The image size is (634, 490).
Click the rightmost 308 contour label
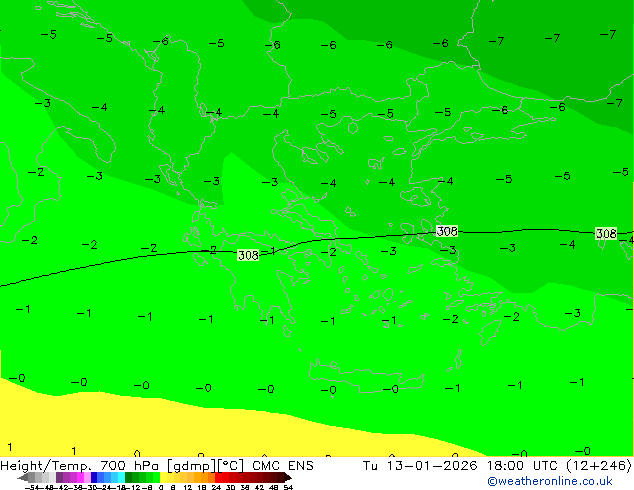point(606,233)
